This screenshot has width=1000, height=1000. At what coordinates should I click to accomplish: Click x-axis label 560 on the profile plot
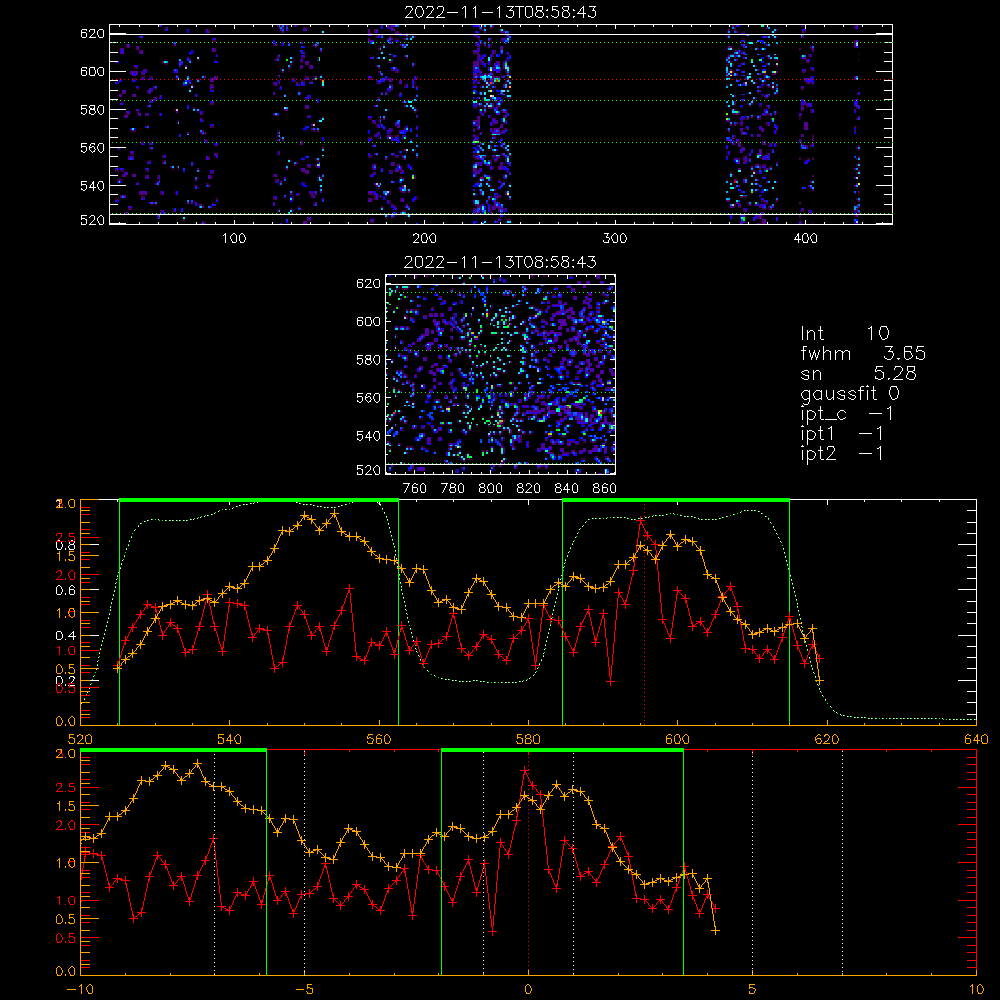[x=379, y=739]
